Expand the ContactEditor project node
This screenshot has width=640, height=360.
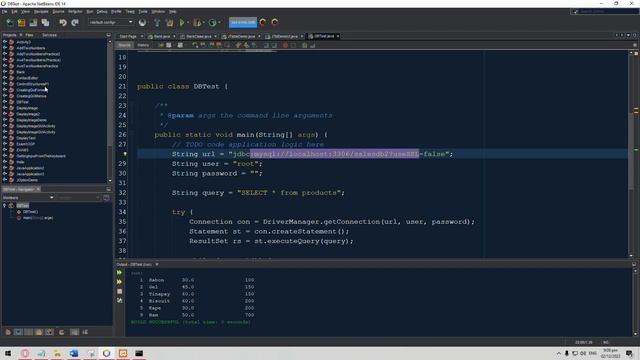coord(5,78)
